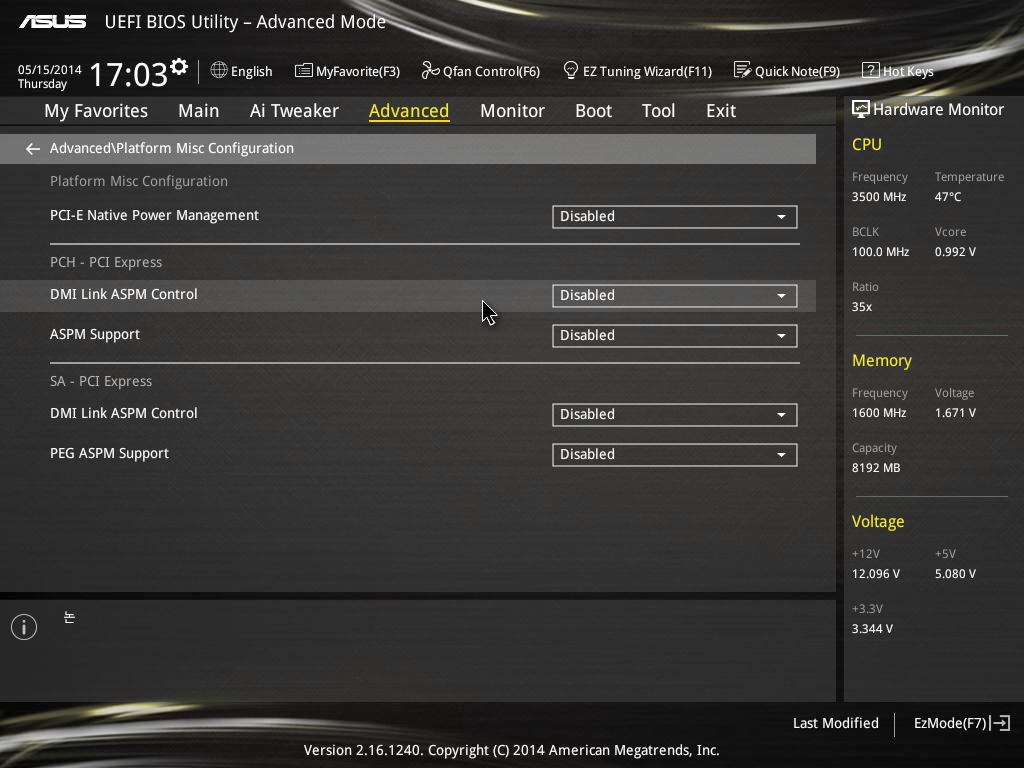
Task: Switch to Ai Tweaker tab
Action: click(x=294, y=111)
